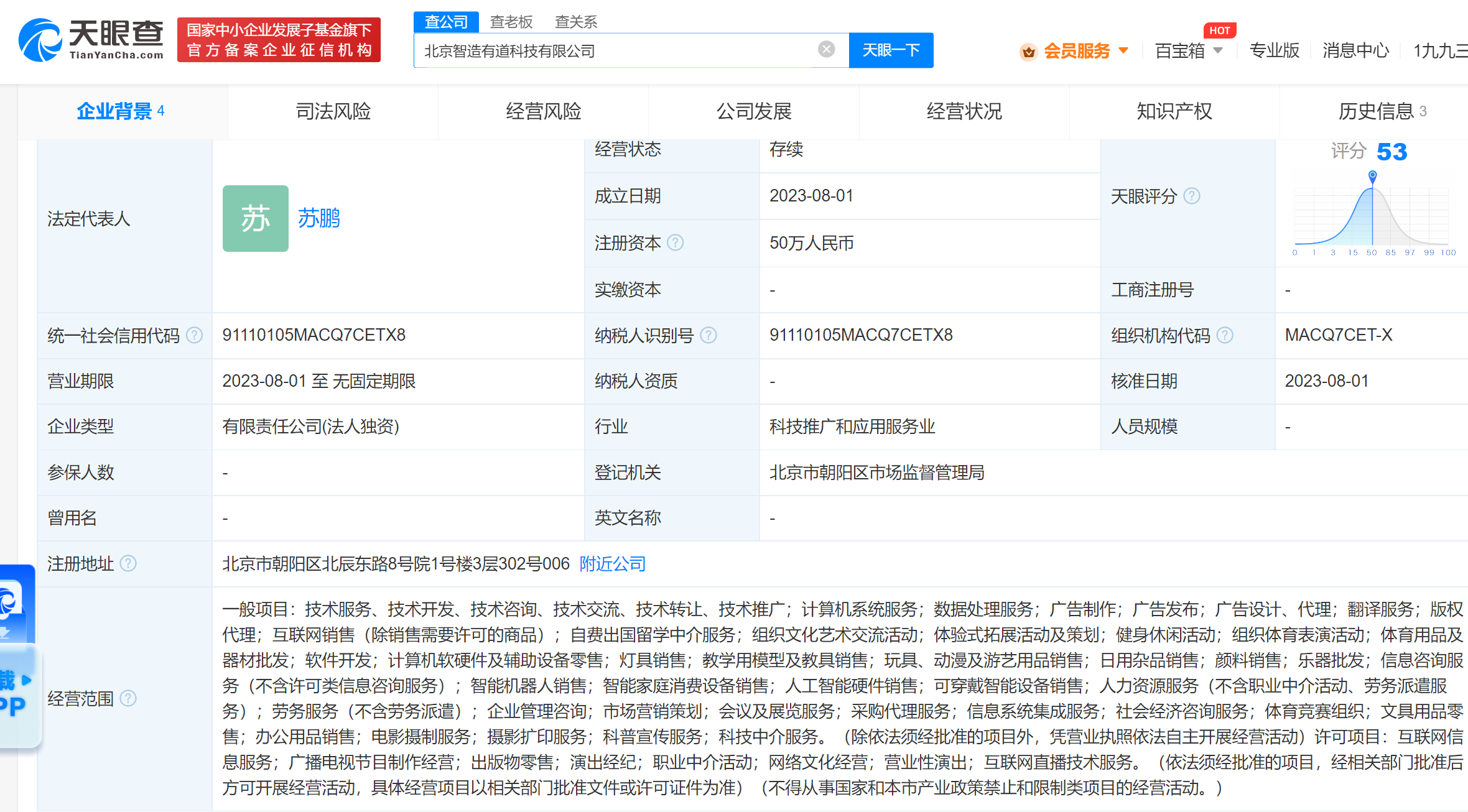
Task: Open 消息中心 in header
Action: [x=1355, y=50]
